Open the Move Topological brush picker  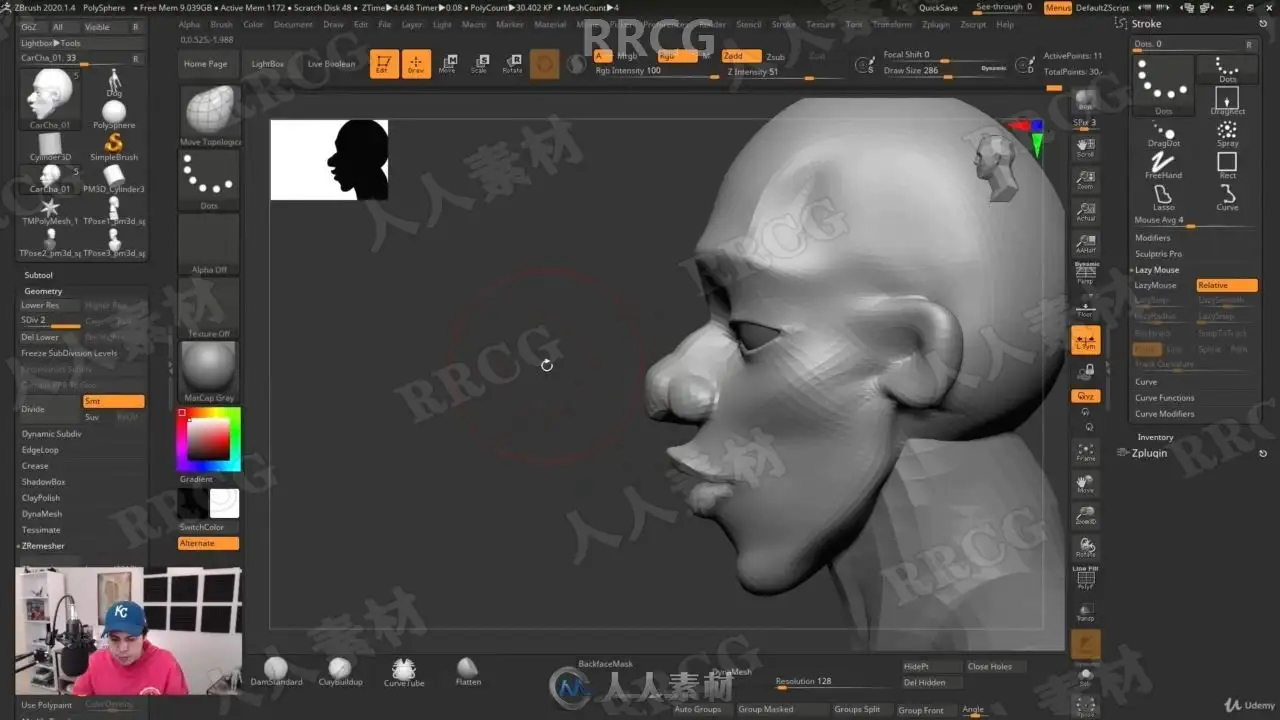[x=209, y=115]
